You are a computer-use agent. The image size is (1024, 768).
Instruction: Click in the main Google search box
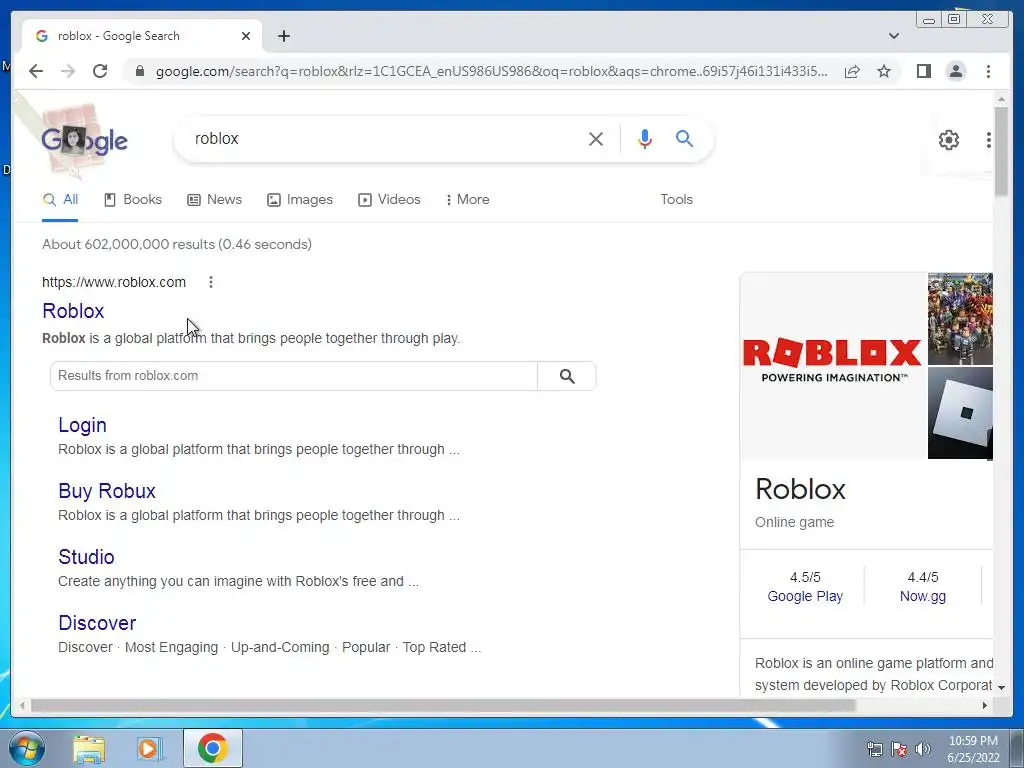coord(385,139)
